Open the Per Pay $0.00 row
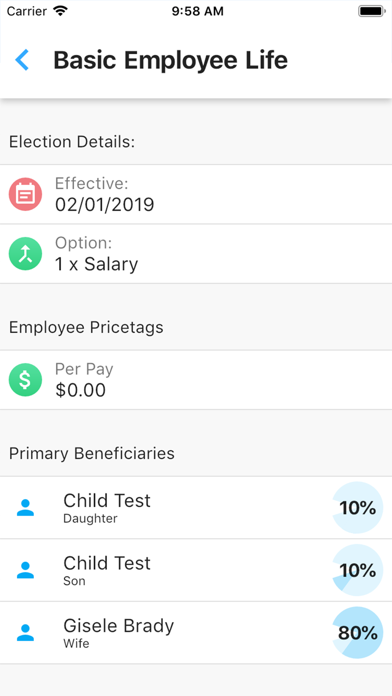 coord(196,380)
